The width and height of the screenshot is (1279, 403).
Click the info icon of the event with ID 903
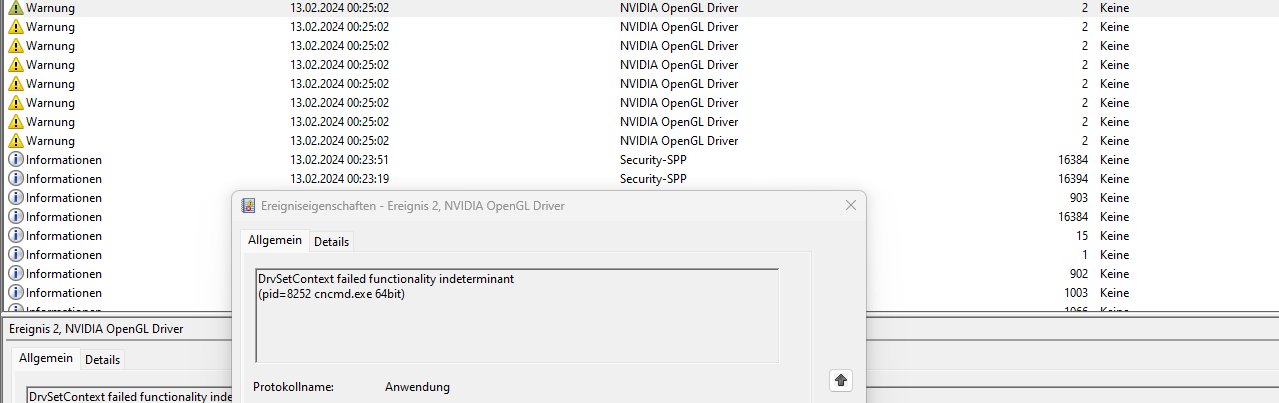15,198
